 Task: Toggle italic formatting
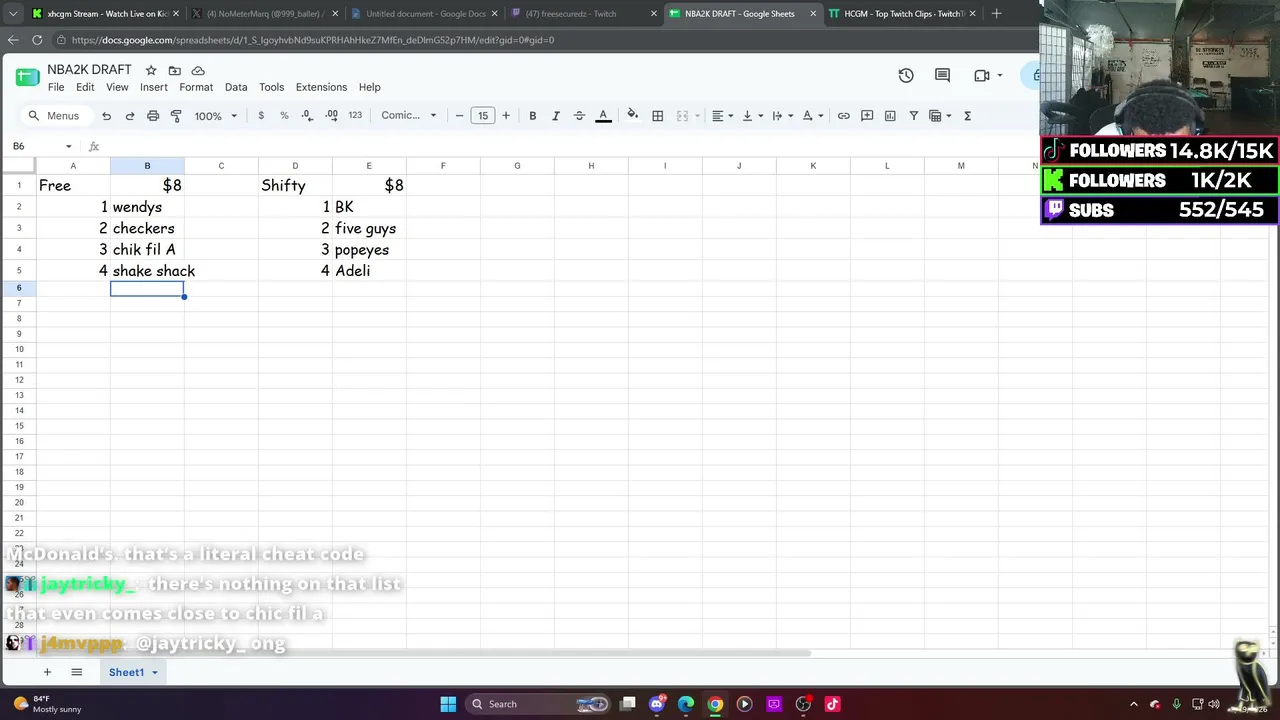tap(556, 116)
